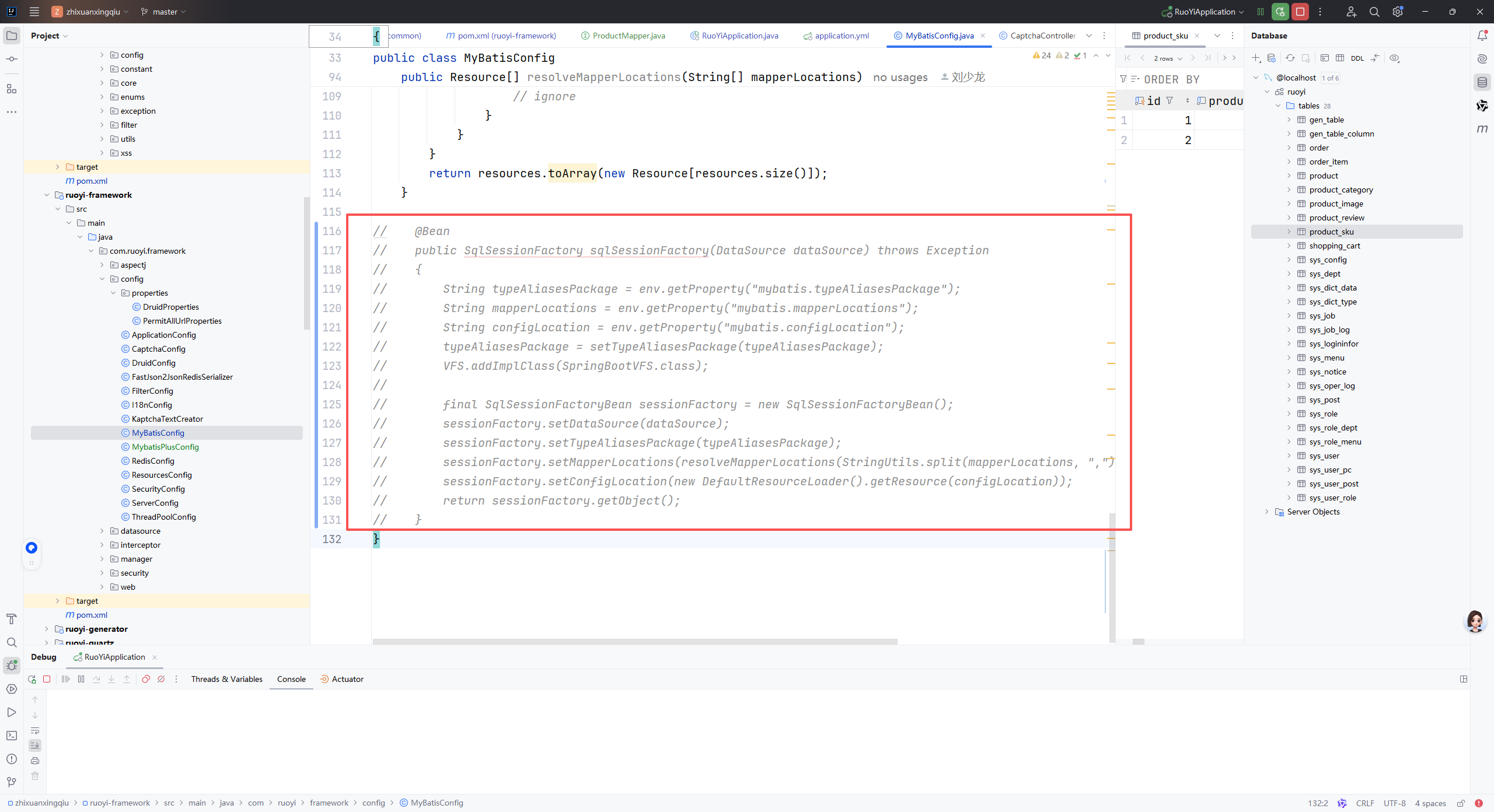Image resolution: width=1494 pixels, height=812 pixels.
Task: Switch to Threads & Variables tab
Action: click(226, 679)
